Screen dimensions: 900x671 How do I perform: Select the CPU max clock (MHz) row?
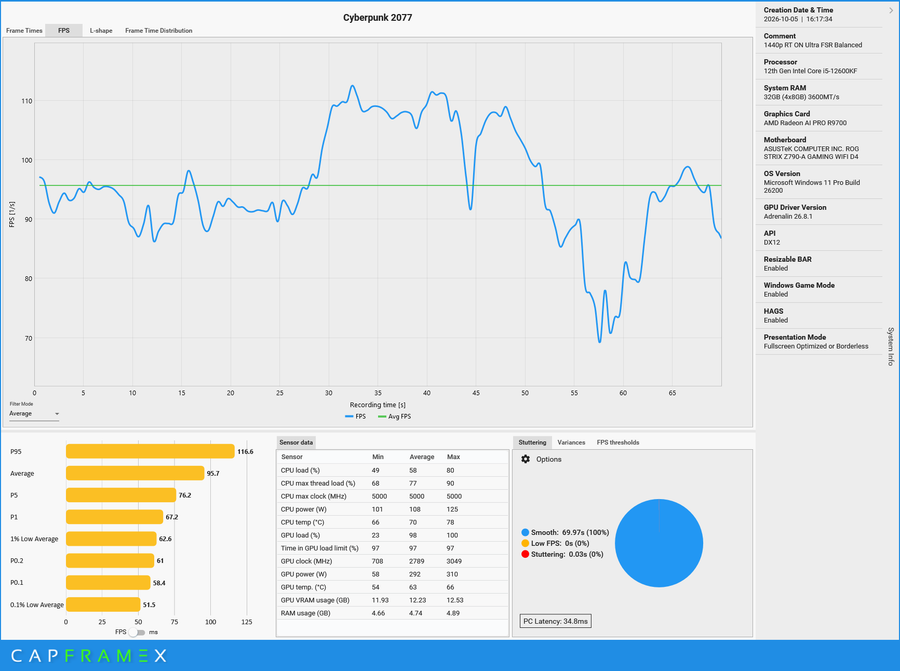[393, 496]
